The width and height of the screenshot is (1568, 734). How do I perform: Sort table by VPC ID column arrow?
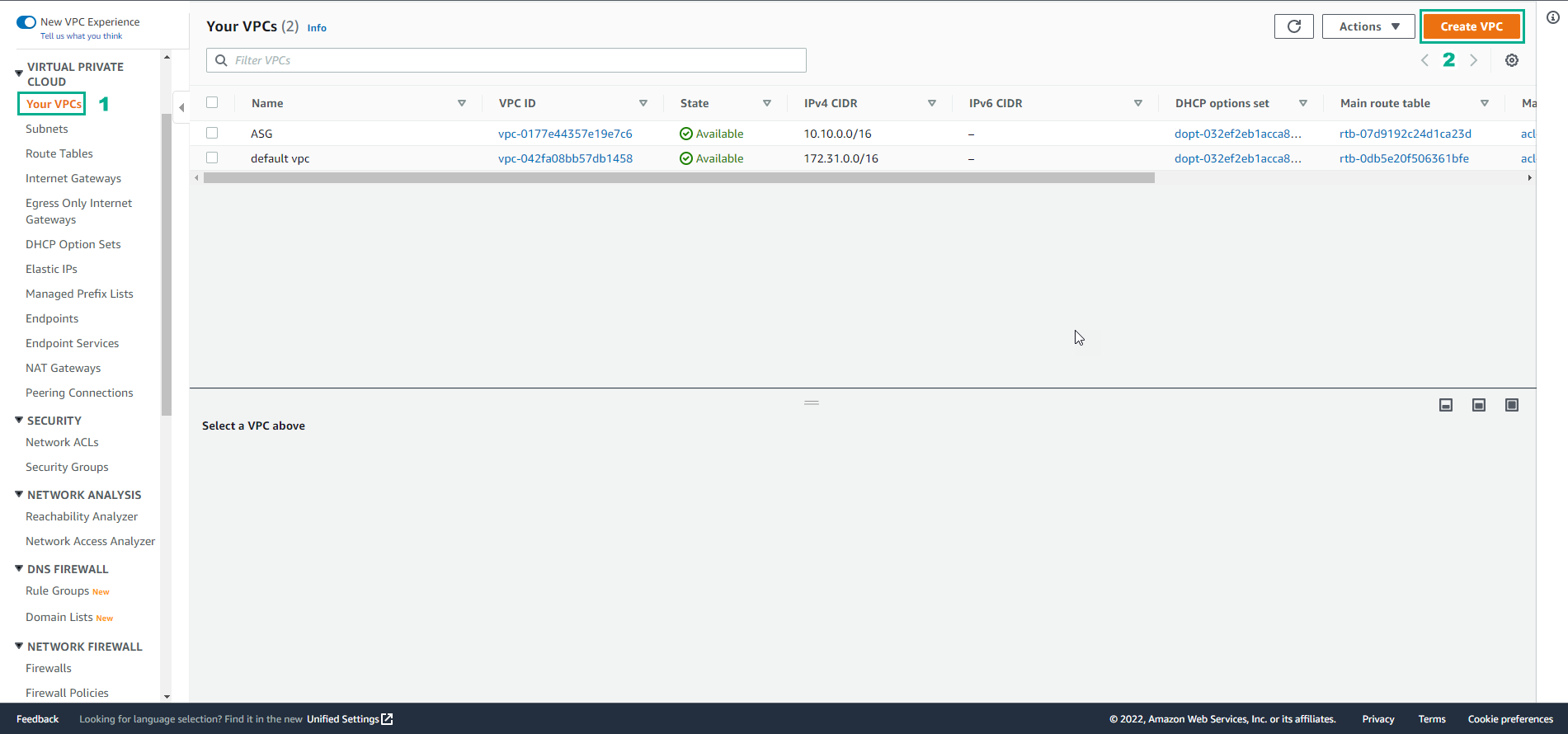(x=643, y=103)
